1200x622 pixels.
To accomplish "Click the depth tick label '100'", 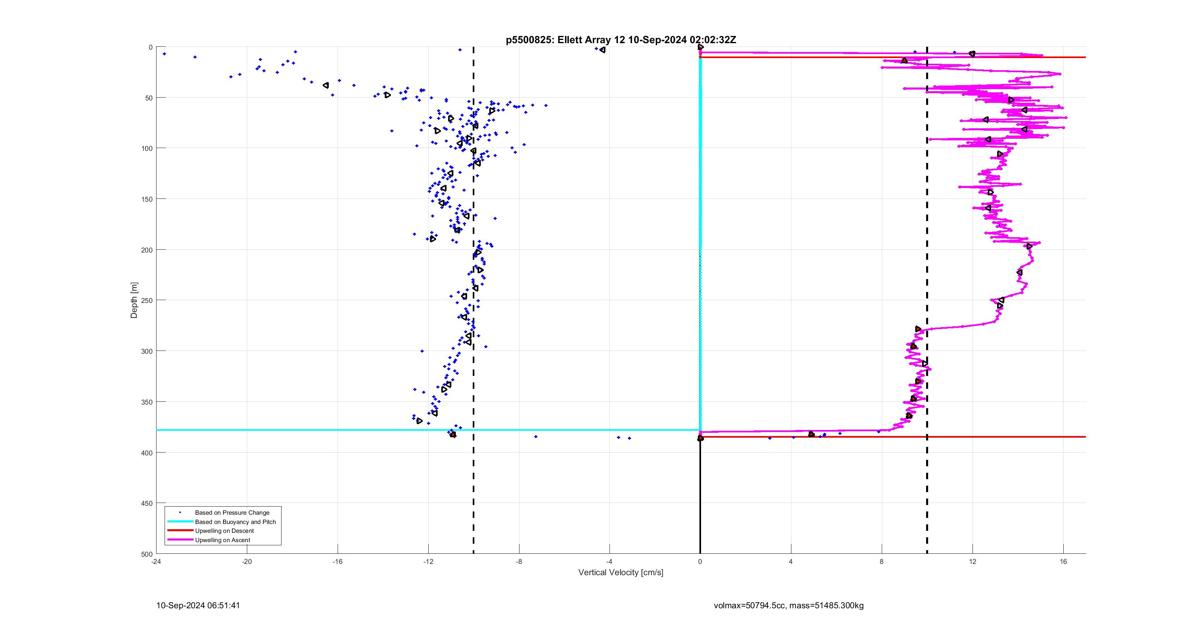I will [146, 148].
